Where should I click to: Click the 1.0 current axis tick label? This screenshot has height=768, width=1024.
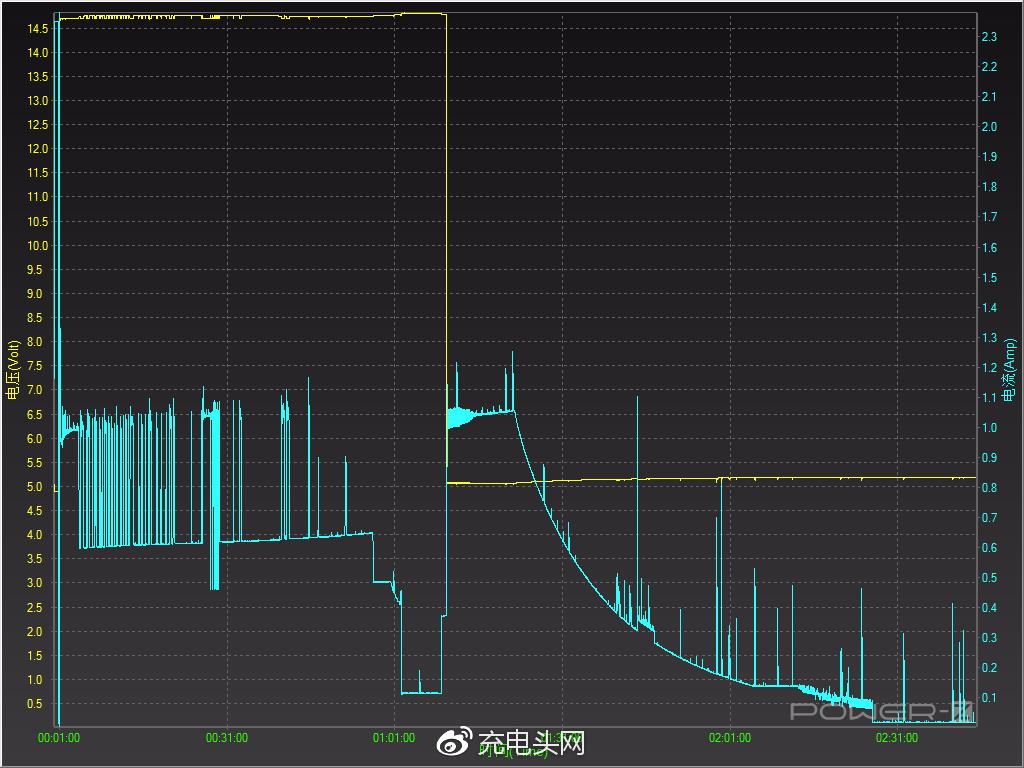coord(989,428)
